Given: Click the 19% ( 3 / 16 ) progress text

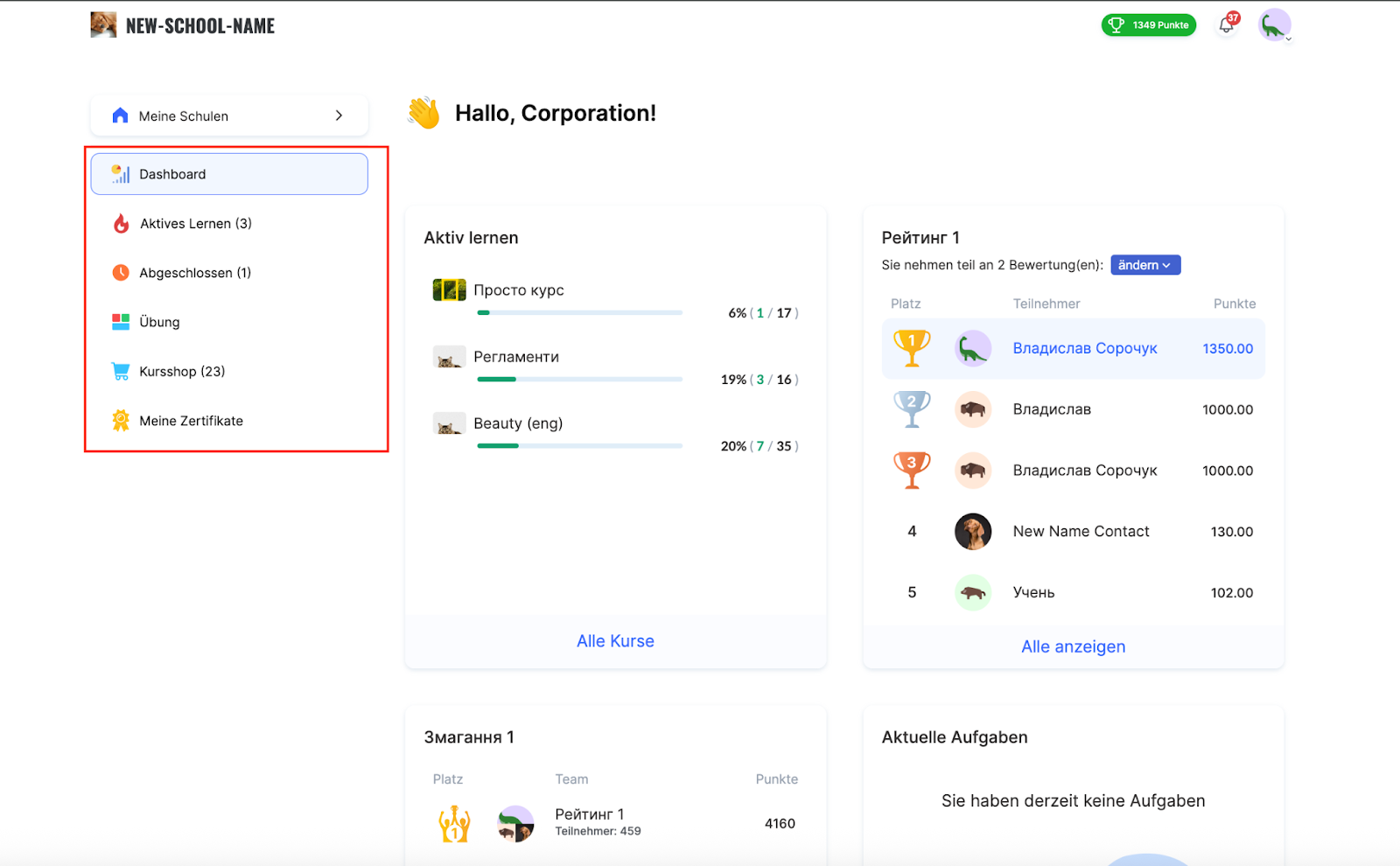Looking at the screenshot, I should [759, 379].
